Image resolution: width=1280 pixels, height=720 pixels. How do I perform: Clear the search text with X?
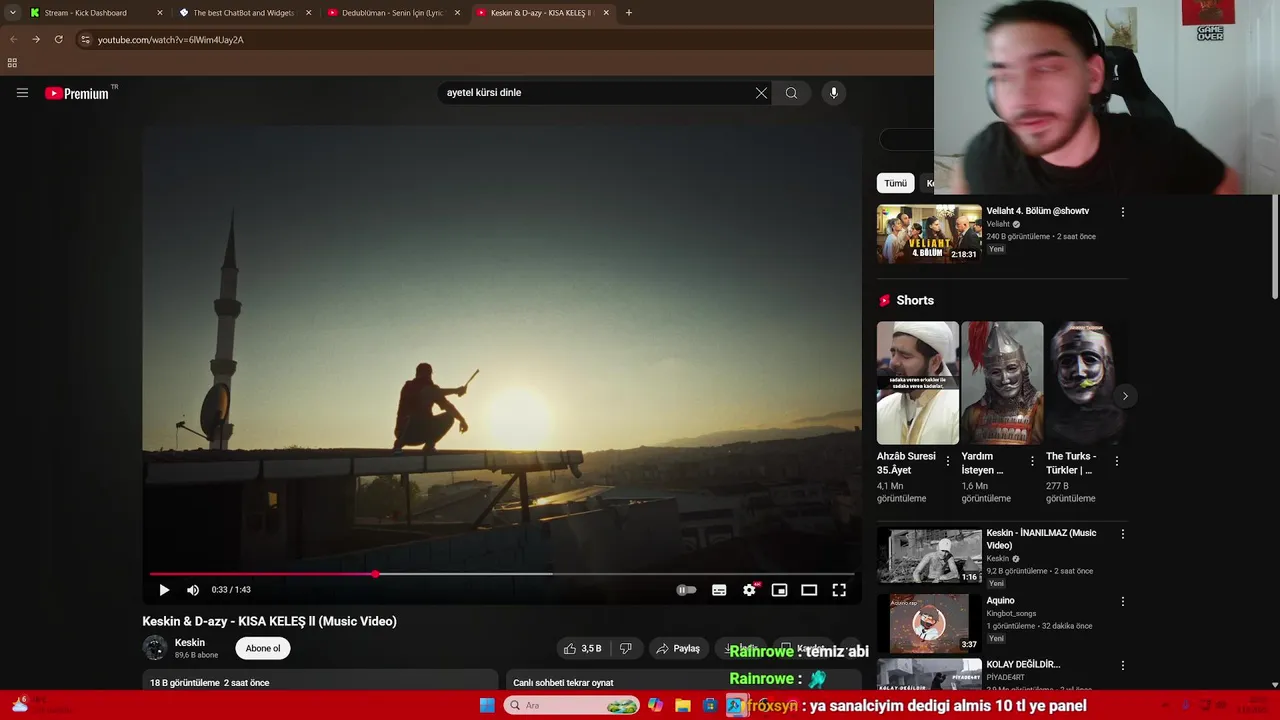761,93
